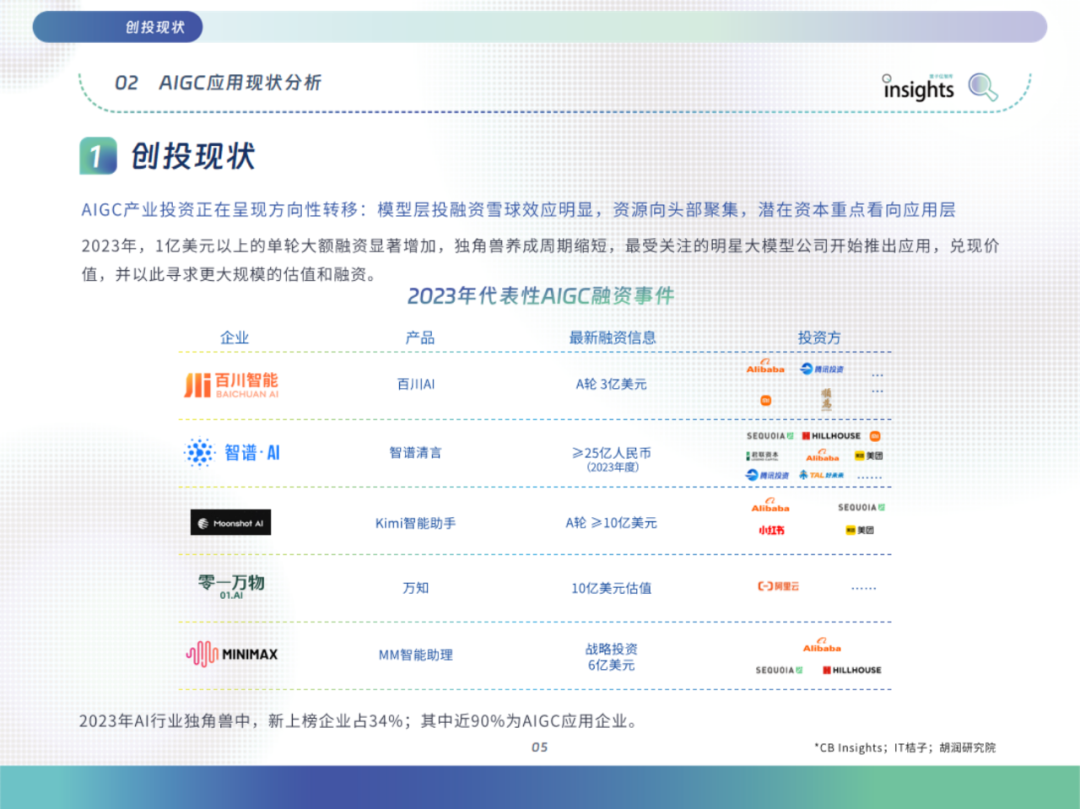Click 腾讯投资 logo in the 百川AI row

[822, 369]
